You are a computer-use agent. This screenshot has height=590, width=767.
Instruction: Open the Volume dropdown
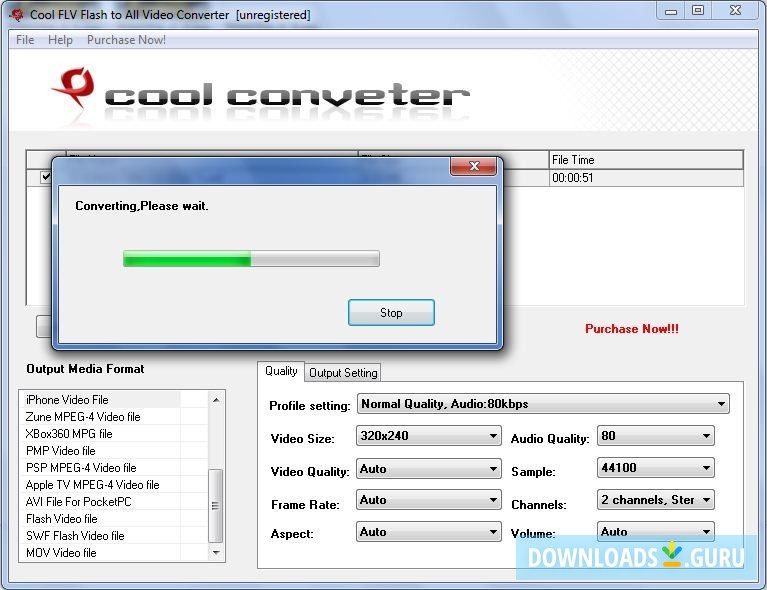[x=655, y=531]
